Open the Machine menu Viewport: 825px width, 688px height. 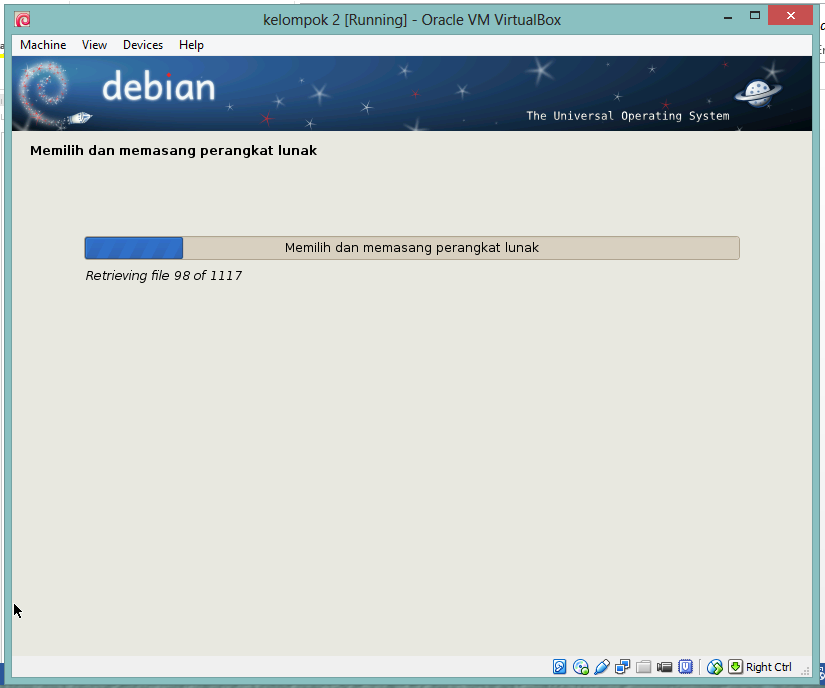click(x=43, y=45)
